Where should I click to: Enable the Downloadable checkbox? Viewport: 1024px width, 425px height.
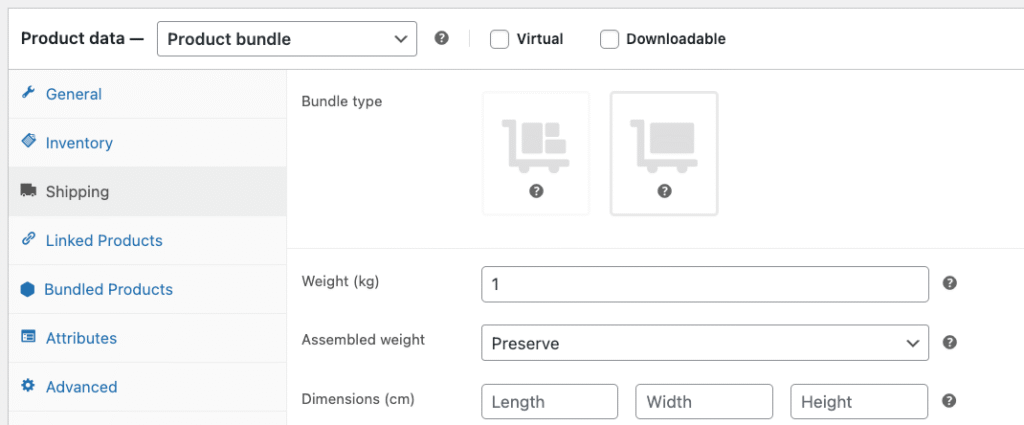click(609, 39)
